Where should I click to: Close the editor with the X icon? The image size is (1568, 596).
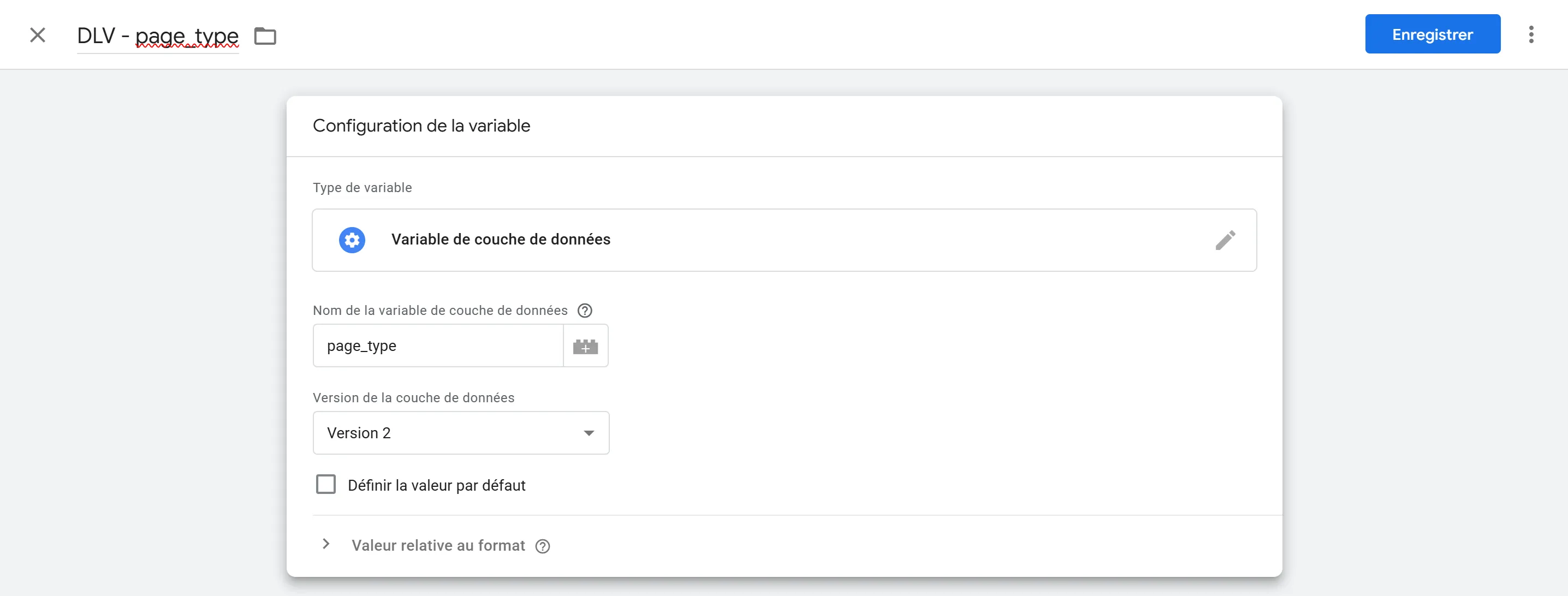[x=38, y=34]
